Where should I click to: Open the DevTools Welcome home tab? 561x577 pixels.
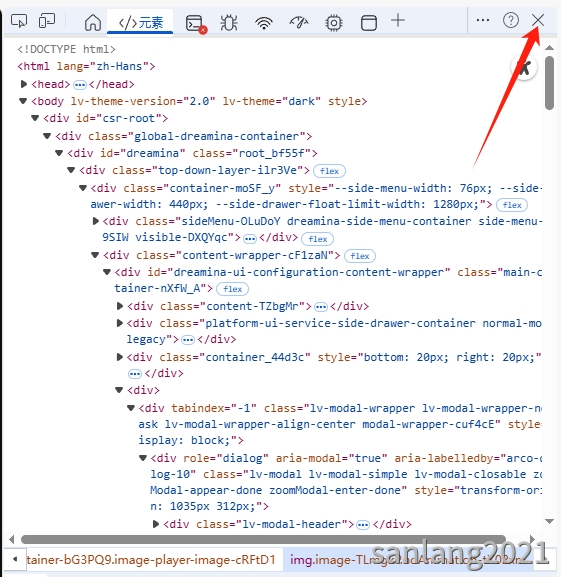click(x=93, y=22)
